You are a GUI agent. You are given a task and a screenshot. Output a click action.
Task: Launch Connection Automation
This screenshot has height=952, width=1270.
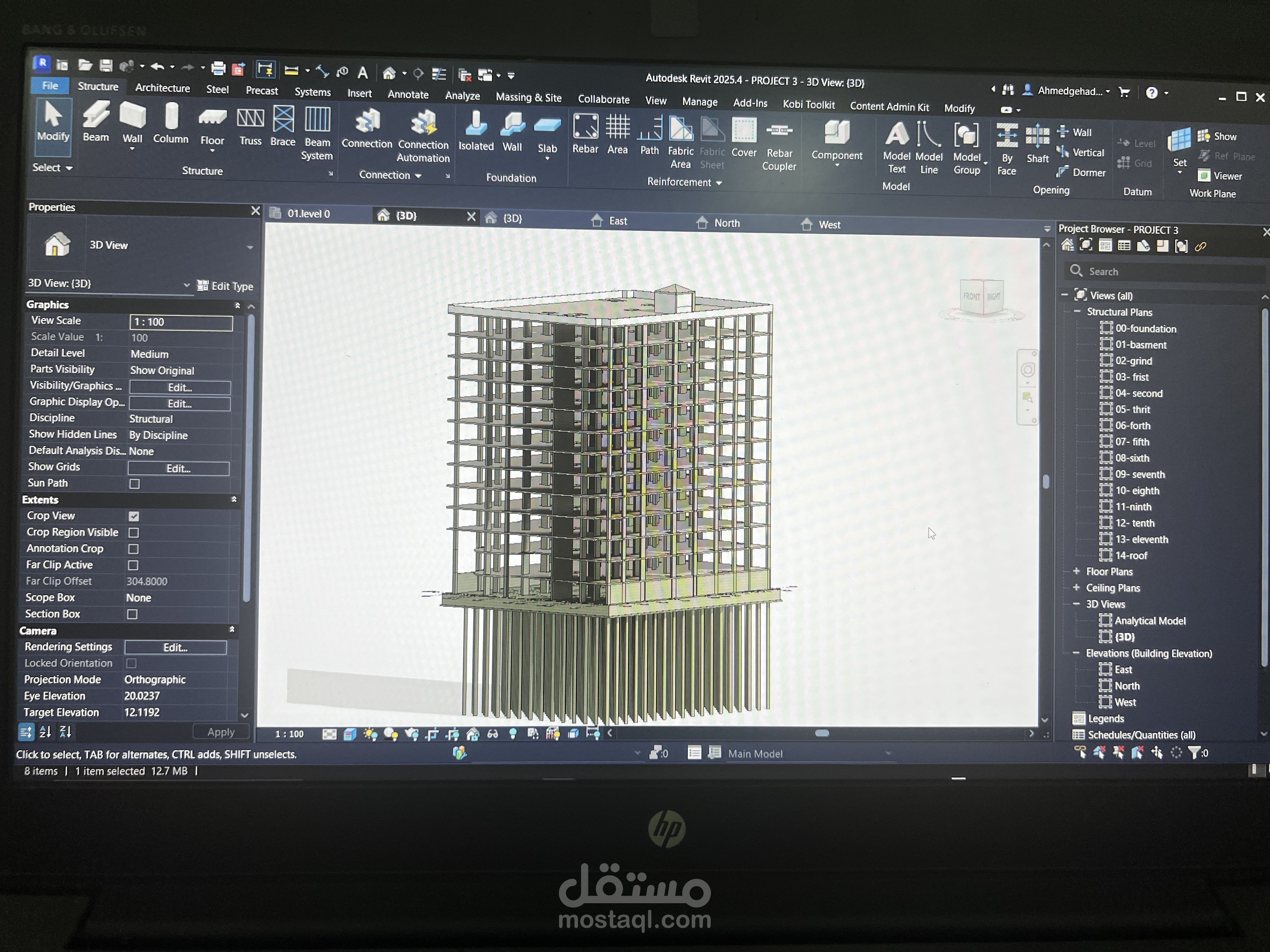tap(424, 137)
